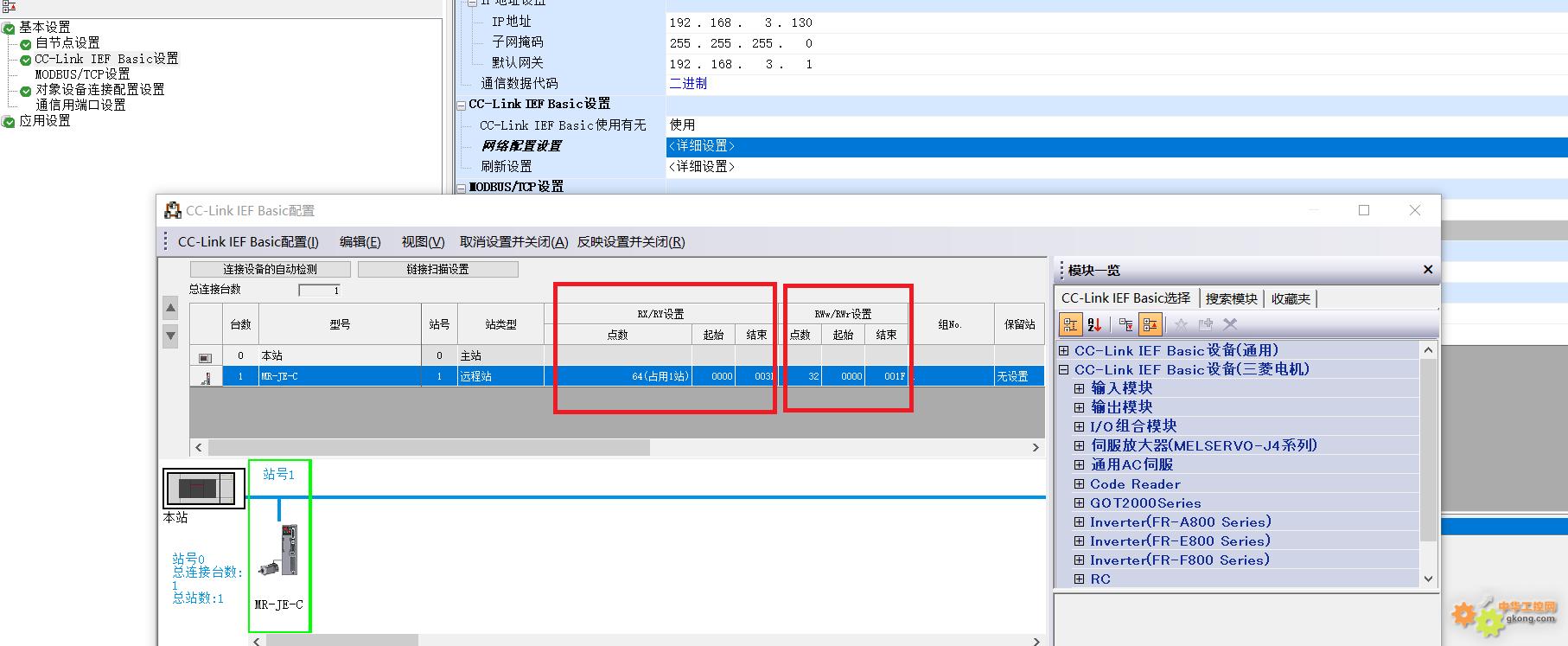Choose 取消设置并关闭(A) from menu bar

click(513, 242)
